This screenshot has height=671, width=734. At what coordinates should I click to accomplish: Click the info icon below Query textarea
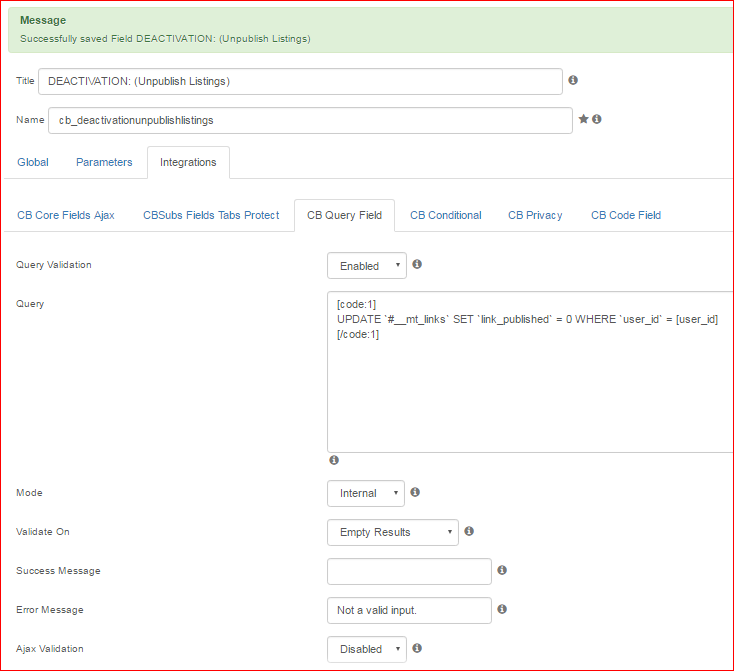click(x=334, y=460)
